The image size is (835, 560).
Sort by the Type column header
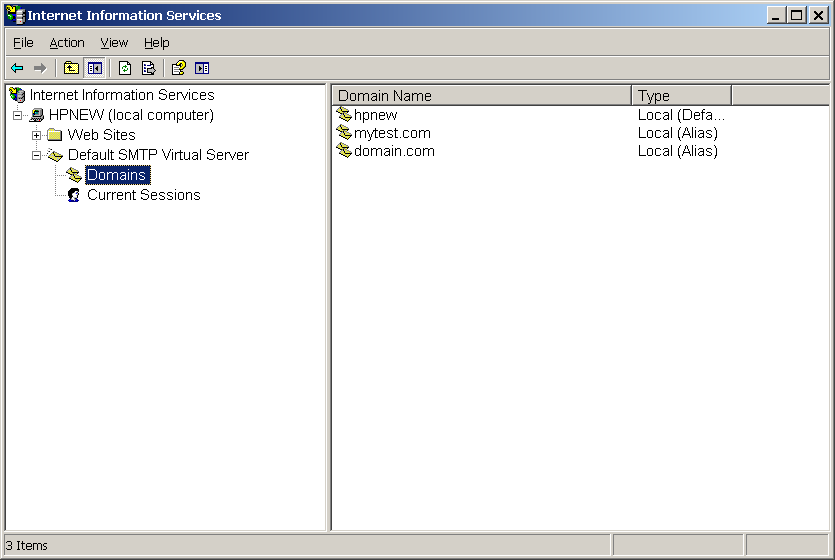coord(682,95)
